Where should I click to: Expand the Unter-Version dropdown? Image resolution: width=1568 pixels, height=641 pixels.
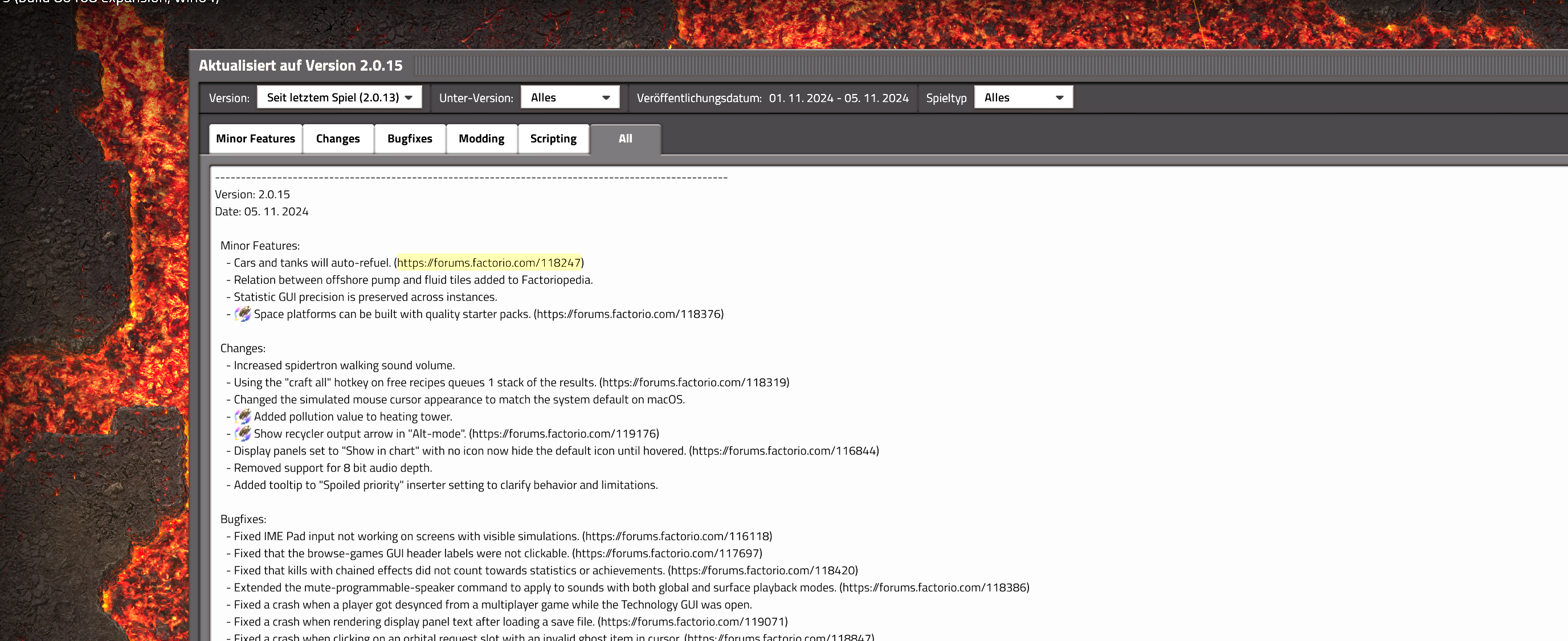(x=570, y=97)
